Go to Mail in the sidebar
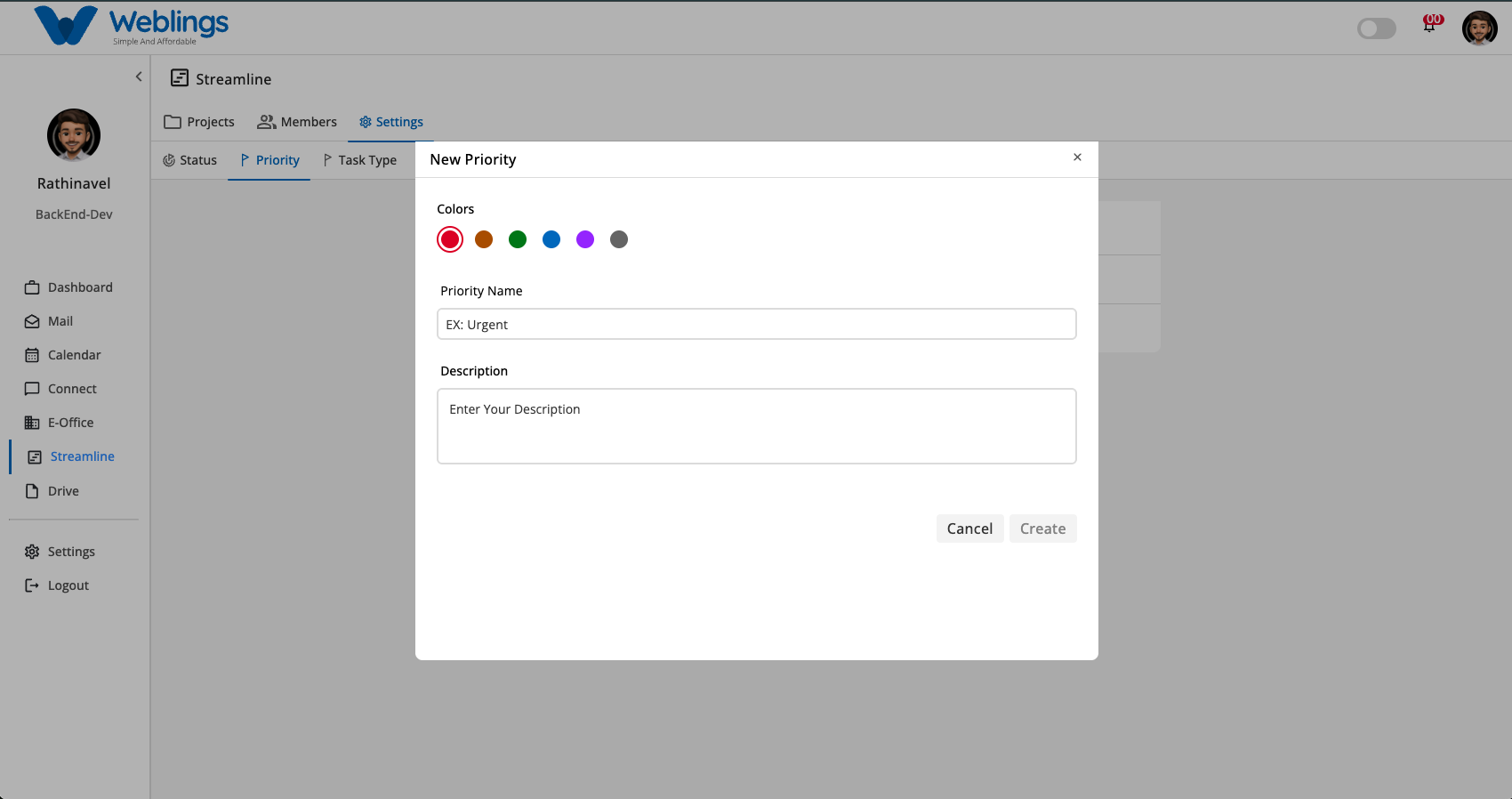This screenshot has height=799, width=1512. click(x=49, y=321)
